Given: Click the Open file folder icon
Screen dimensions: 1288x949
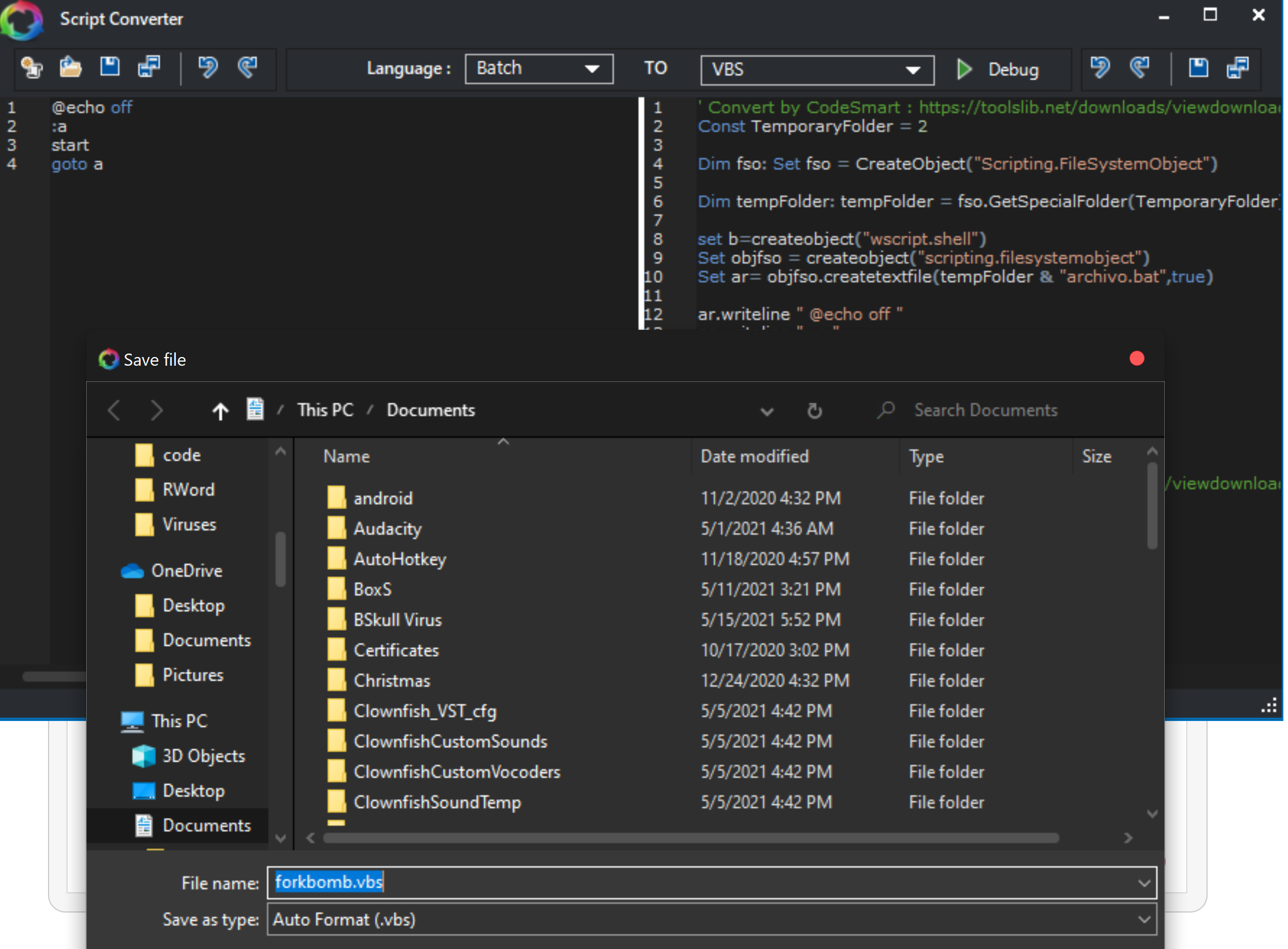Looking at the screenshot, I should 71,68.
